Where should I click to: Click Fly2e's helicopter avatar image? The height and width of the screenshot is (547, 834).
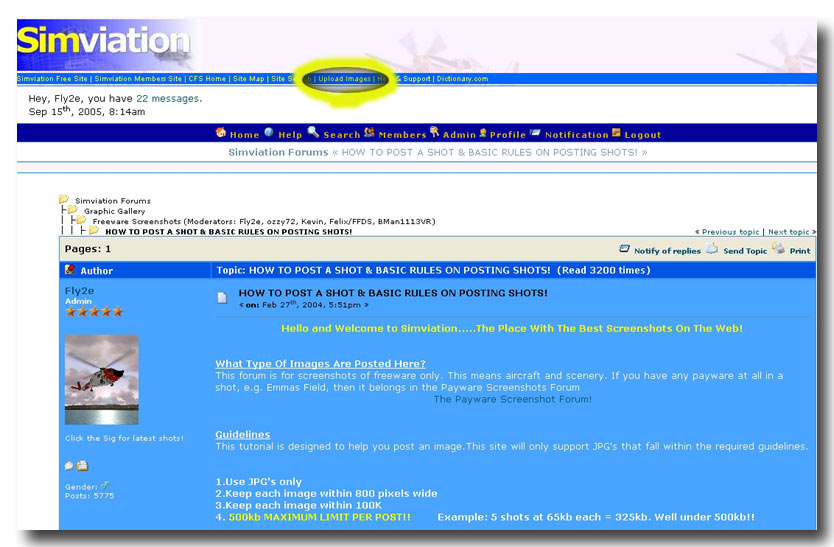[x=102, y=379]
